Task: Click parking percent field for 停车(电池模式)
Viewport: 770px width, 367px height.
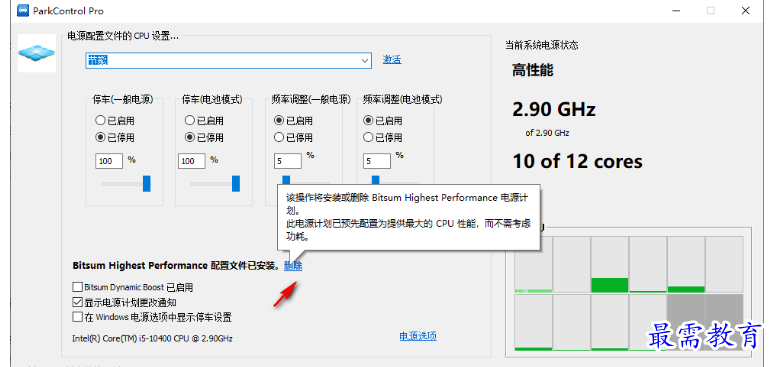Action: (x=192, y=161)
